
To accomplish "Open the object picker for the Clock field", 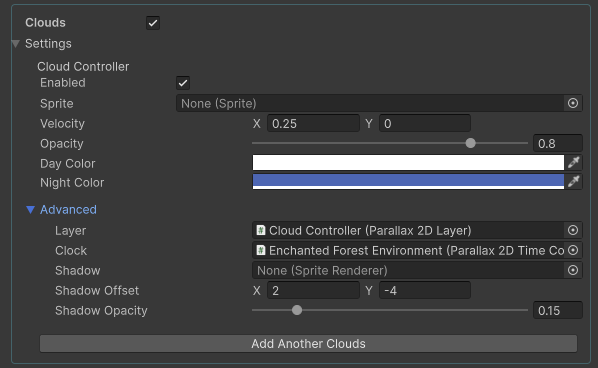I will tap(573, 250).
